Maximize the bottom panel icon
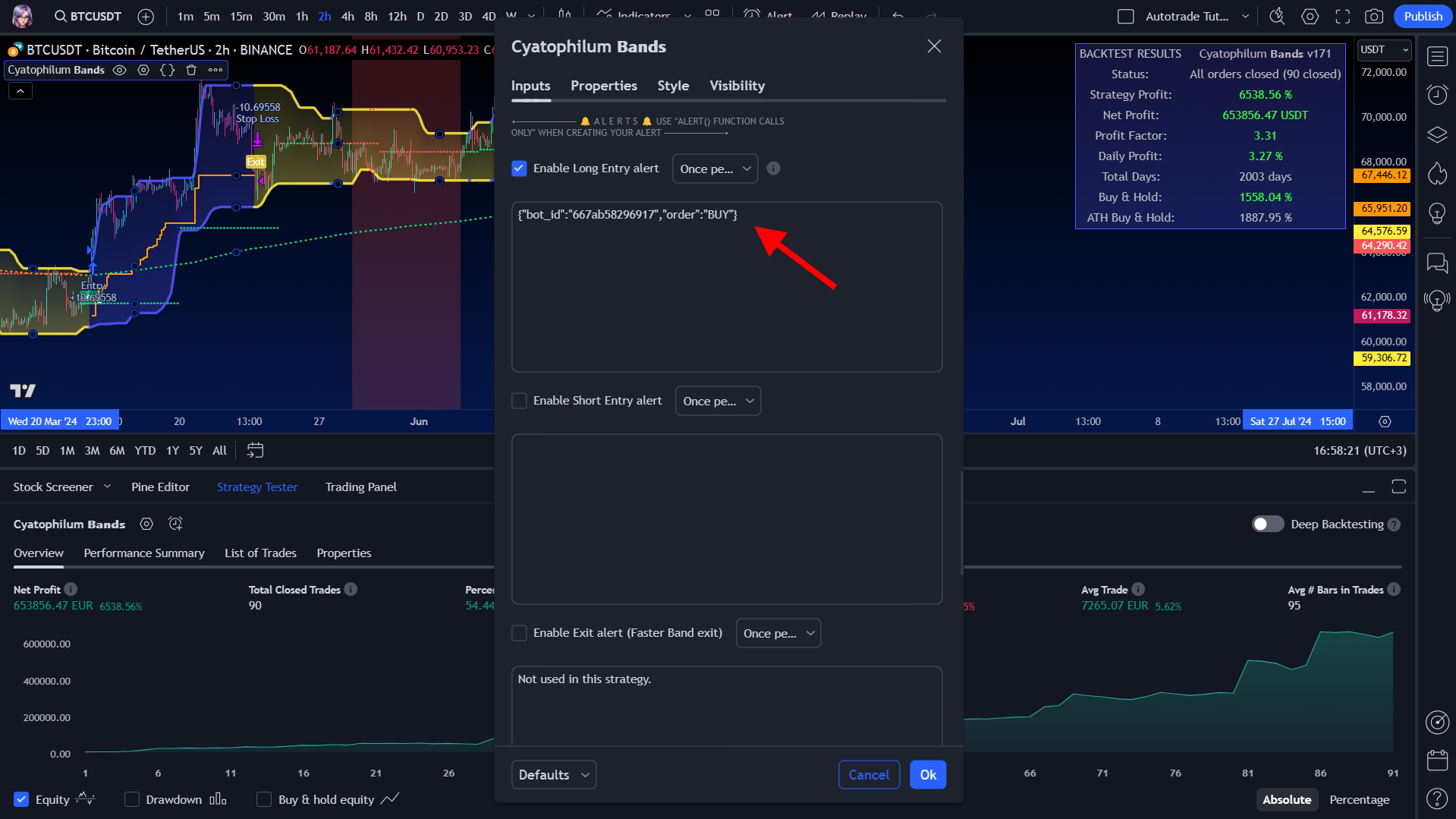Screen dimensions: 1456x819 pos(1399,487)
